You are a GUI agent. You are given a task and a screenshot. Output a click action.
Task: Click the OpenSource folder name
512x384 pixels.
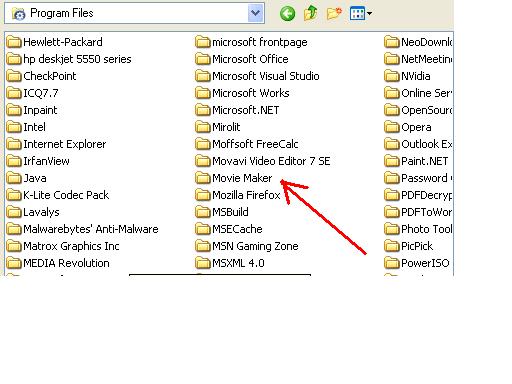click(x=427, y=110)
